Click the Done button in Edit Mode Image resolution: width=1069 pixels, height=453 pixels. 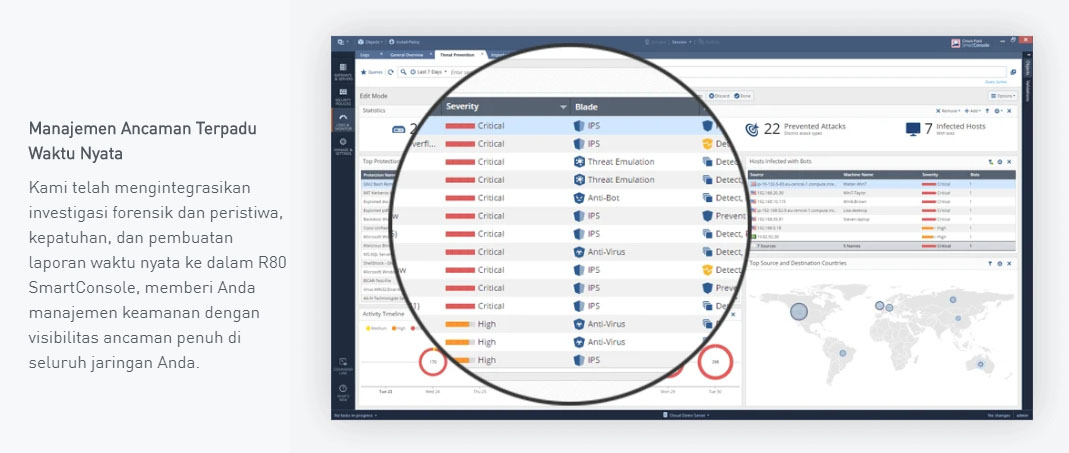tap(743, 96)
